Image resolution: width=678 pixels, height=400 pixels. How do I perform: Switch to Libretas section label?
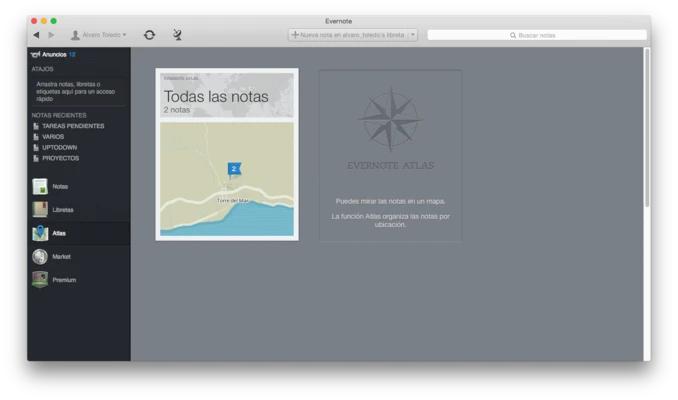pyautogui.click(x=63, y=210)
